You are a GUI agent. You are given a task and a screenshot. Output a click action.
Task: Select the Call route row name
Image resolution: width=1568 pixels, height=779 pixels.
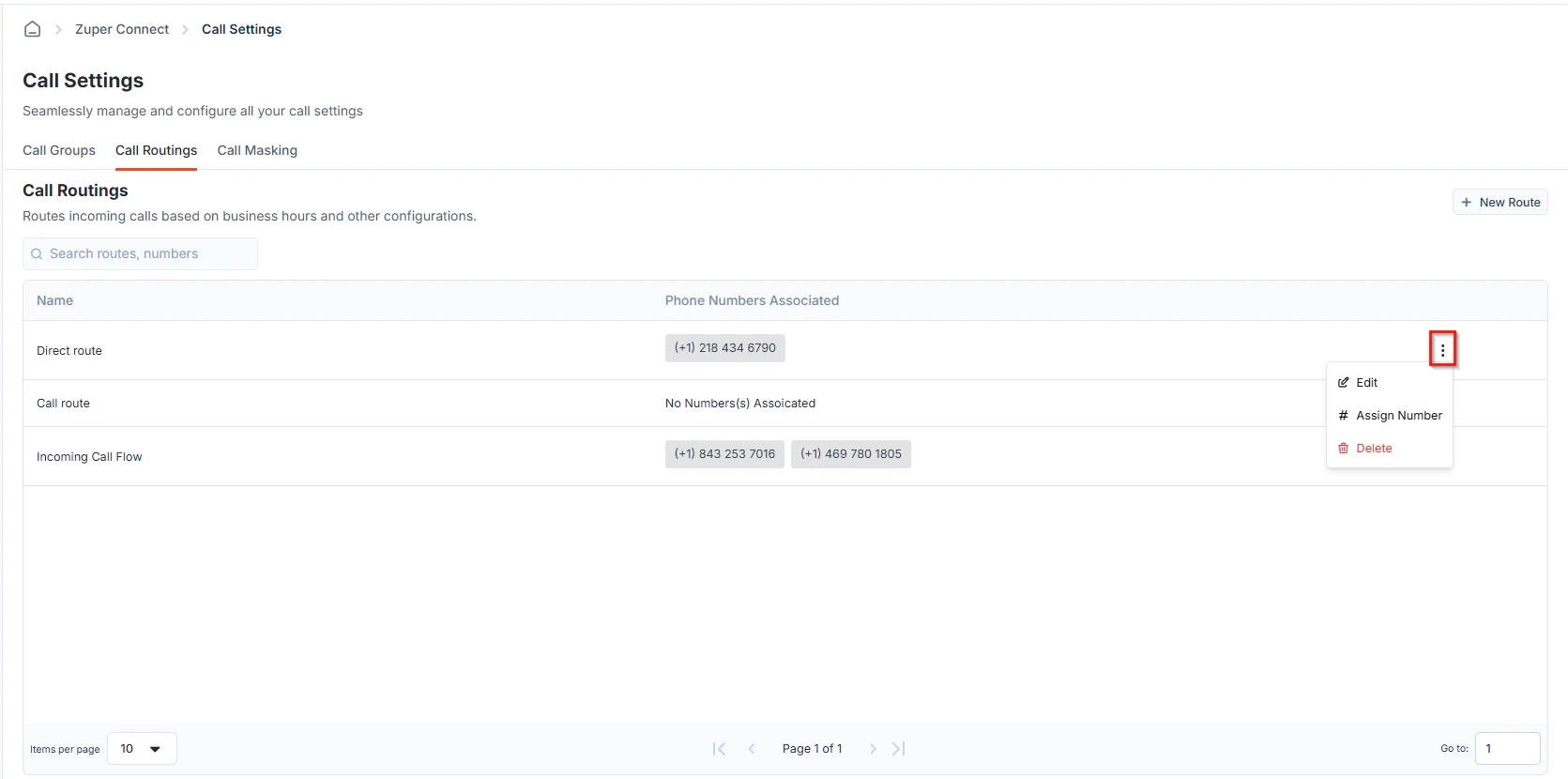(63, 404)
